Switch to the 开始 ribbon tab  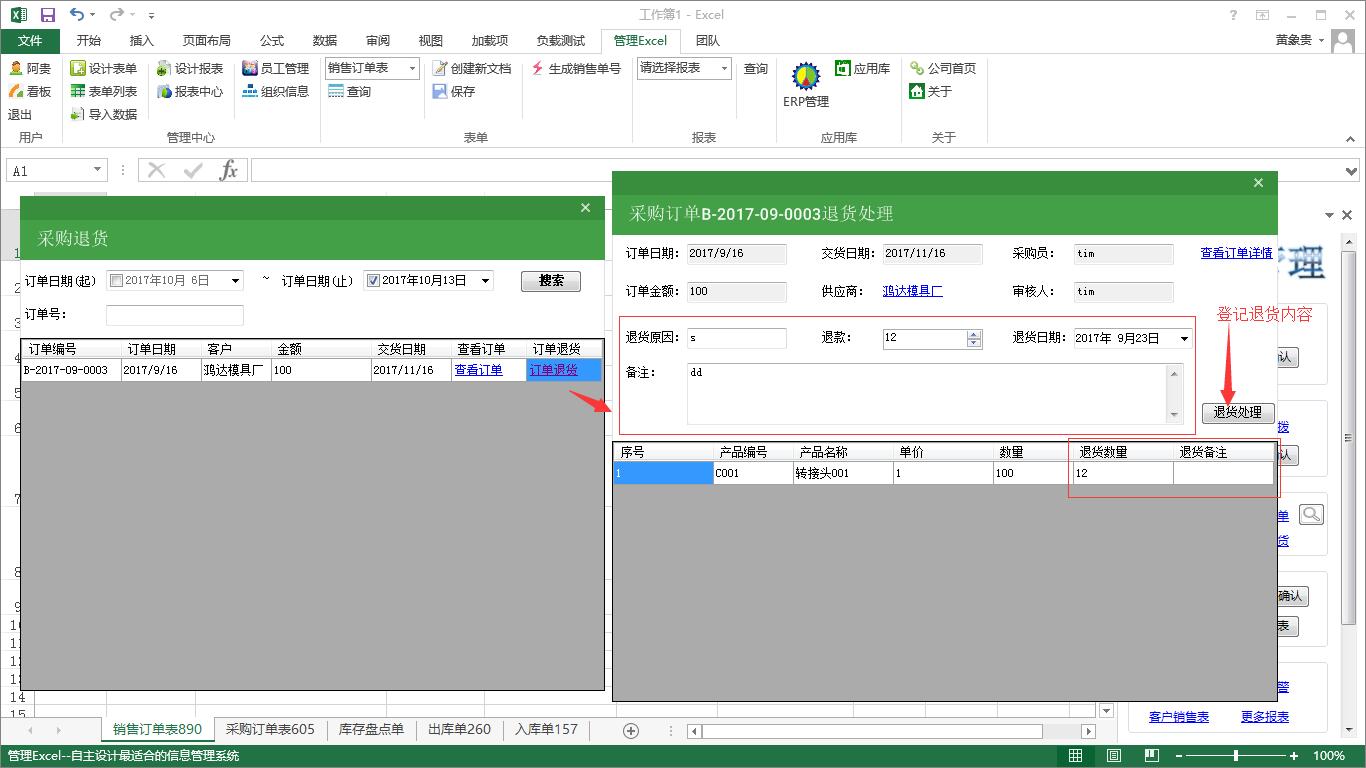88,41
